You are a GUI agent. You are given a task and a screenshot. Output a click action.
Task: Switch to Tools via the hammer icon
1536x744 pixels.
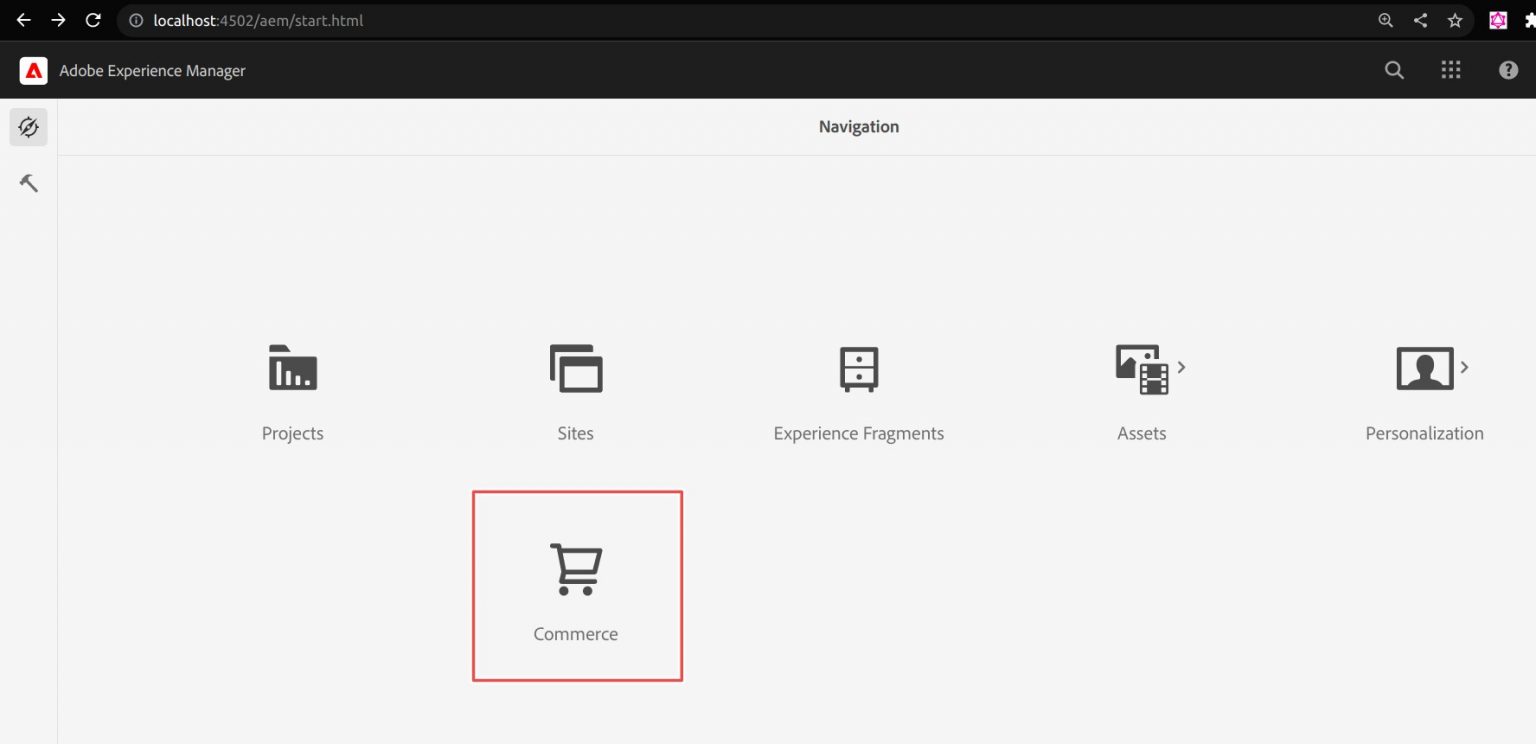click(27, 182)
